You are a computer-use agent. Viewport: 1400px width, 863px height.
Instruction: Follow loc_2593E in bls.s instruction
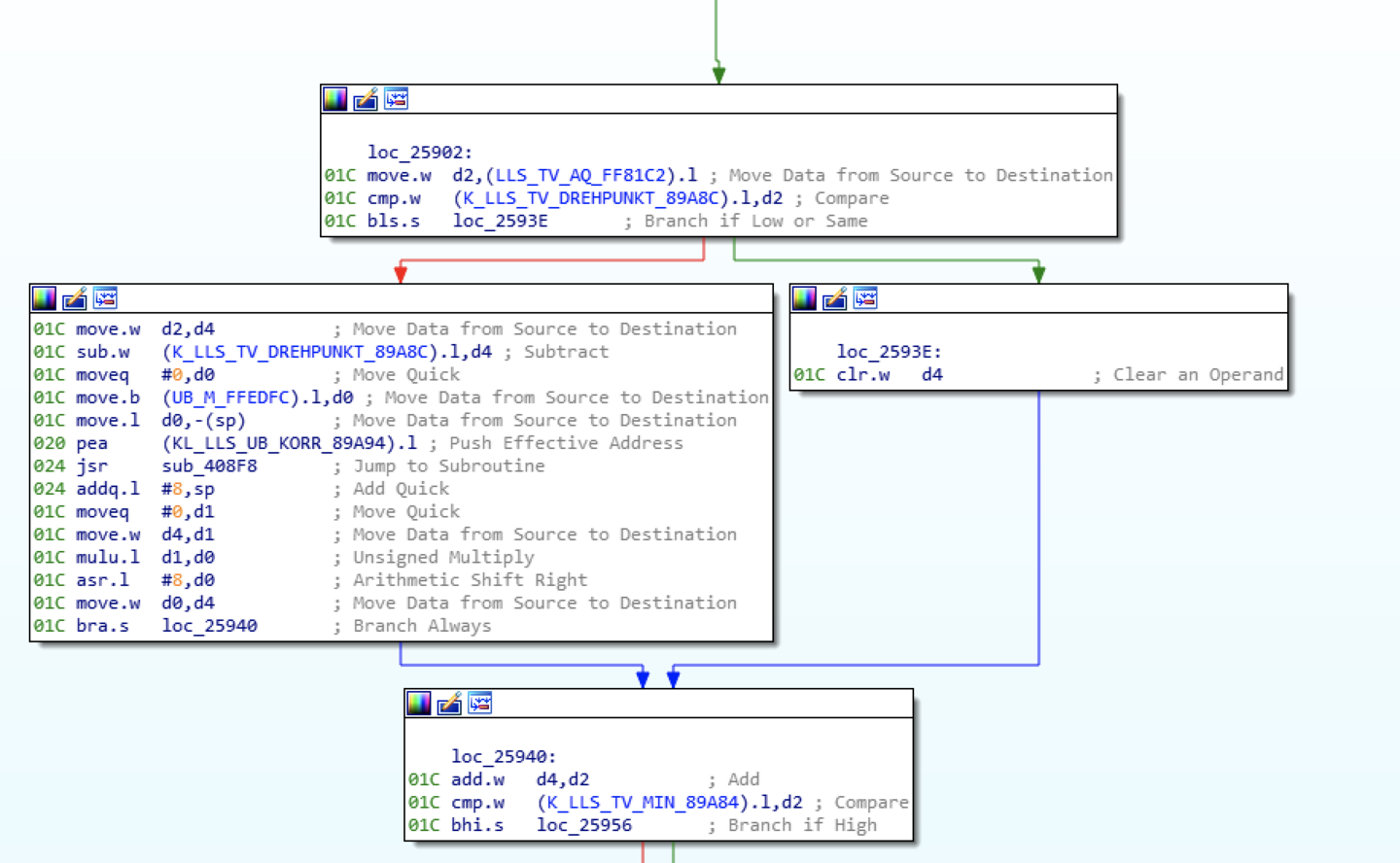[x=501, y=221]
